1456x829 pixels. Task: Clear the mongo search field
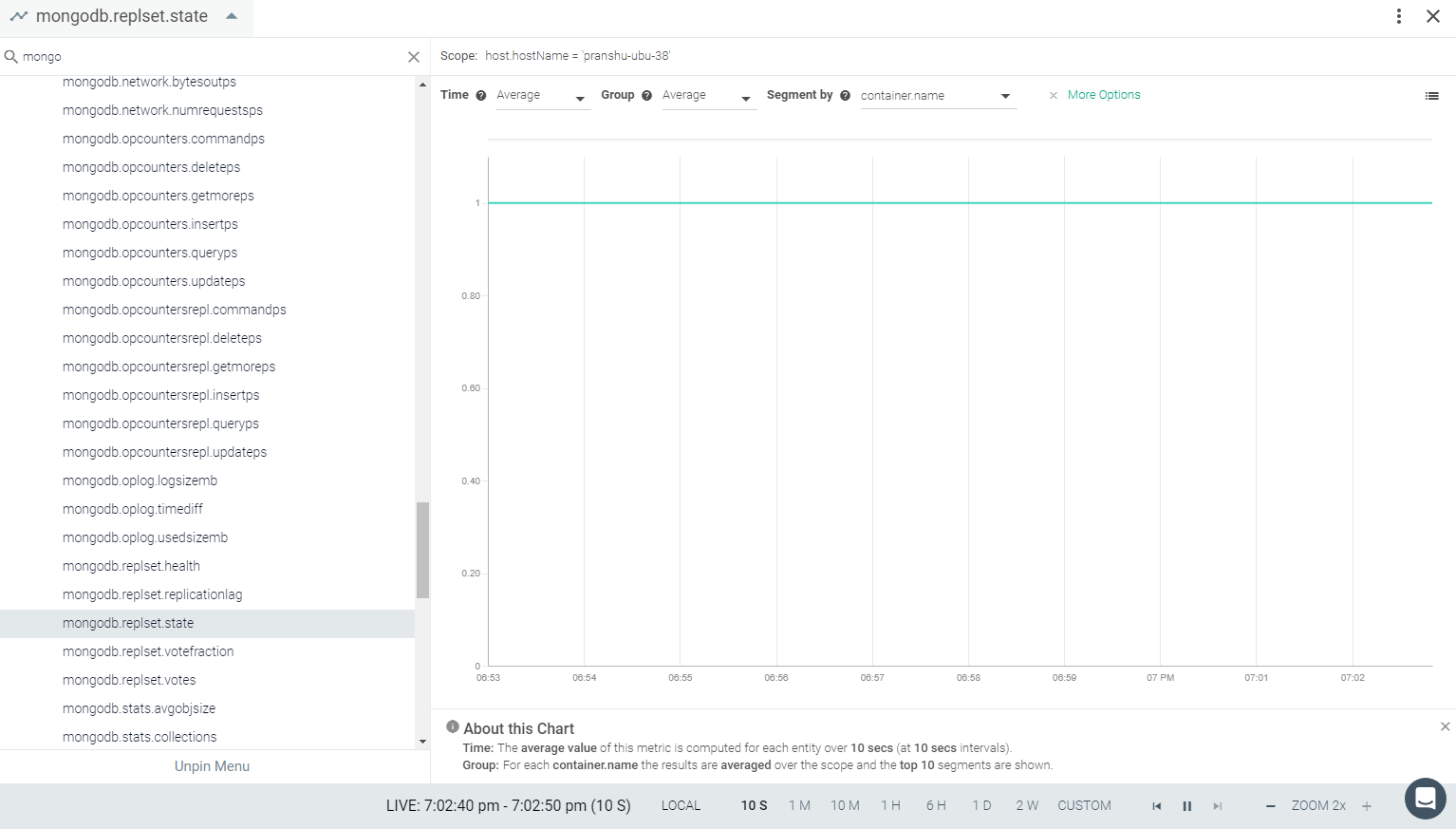(x=414, y=57)
